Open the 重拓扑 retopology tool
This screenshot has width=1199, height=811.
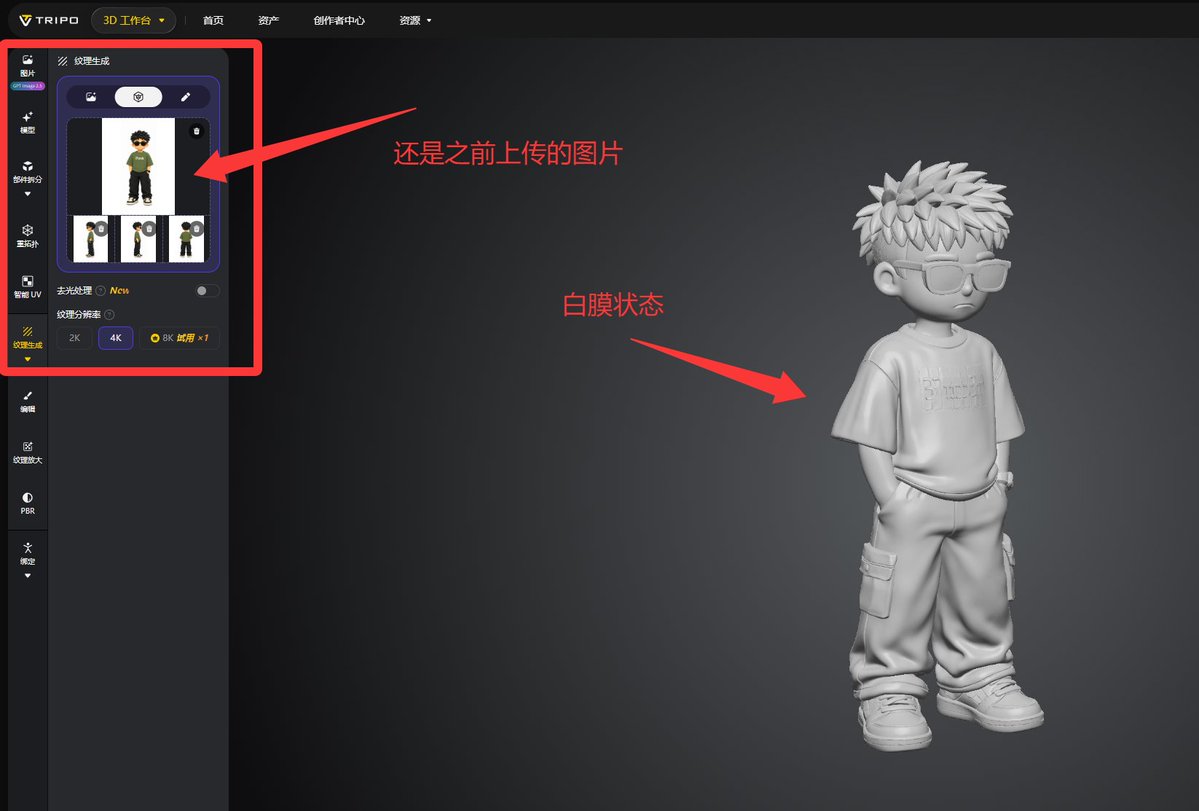coord(28,236)
